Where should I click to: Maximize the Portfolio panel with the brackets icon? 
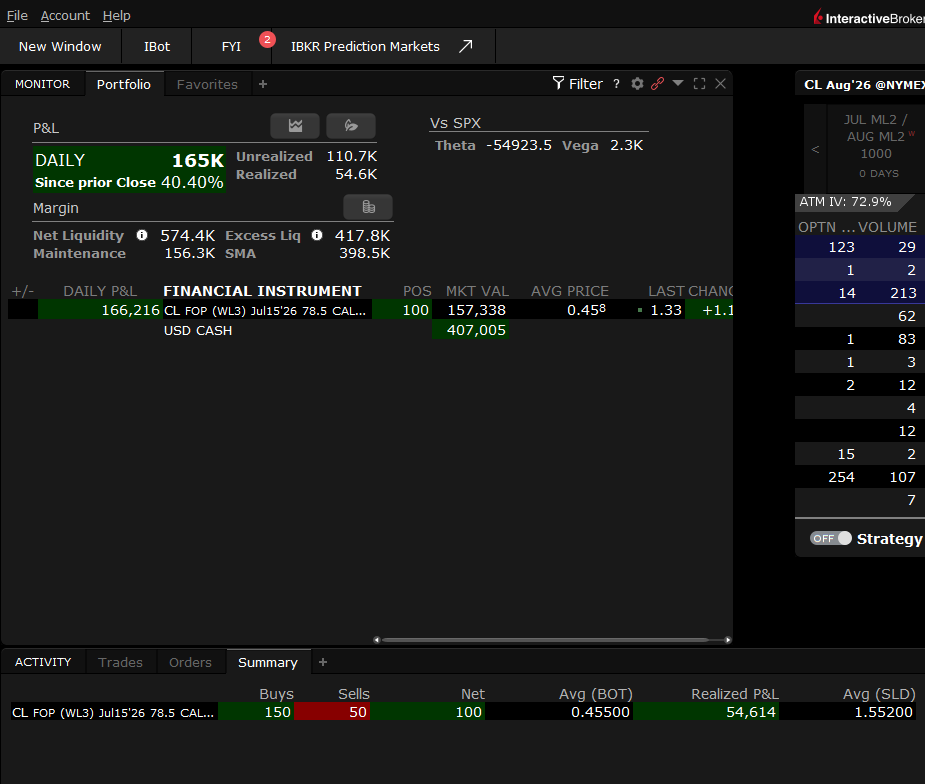700,84
